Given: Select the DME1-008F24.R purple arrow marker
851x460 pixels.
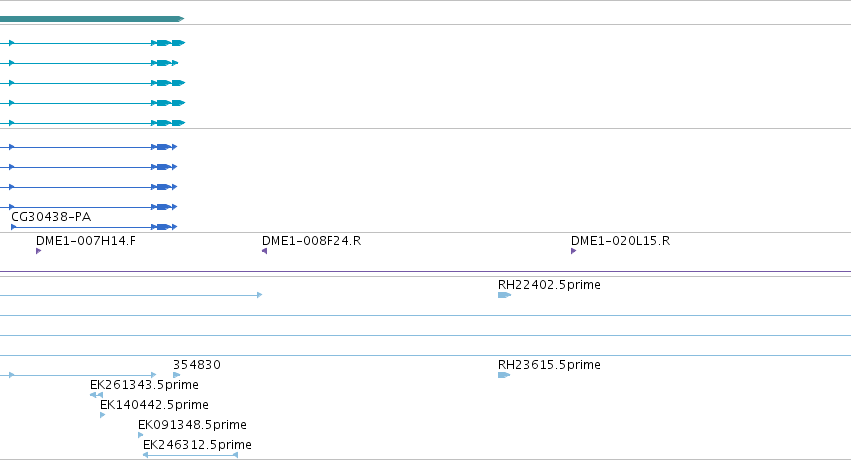Looking at the screenshot, I should [264, 251].
